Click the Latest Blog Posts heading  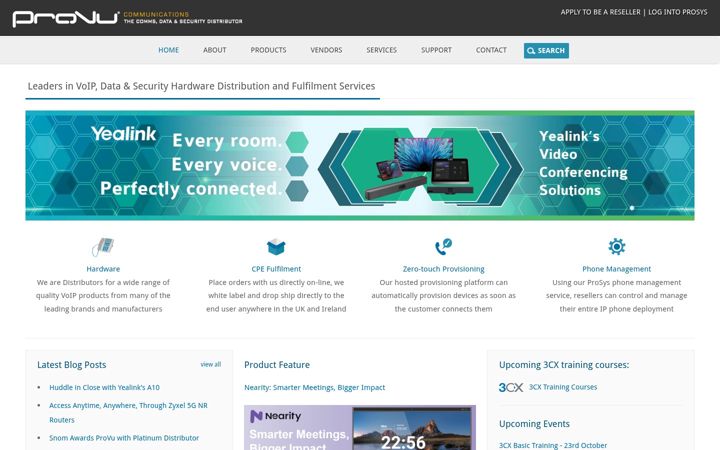[72, 365]
